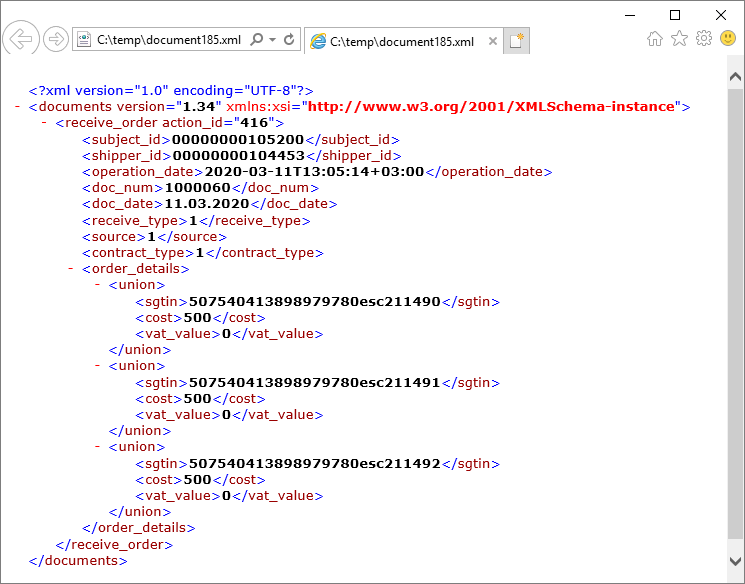The width and height of the screenshot is (745, 584).
Task: Open the Tools gear icon
Action: click(703, 39)
